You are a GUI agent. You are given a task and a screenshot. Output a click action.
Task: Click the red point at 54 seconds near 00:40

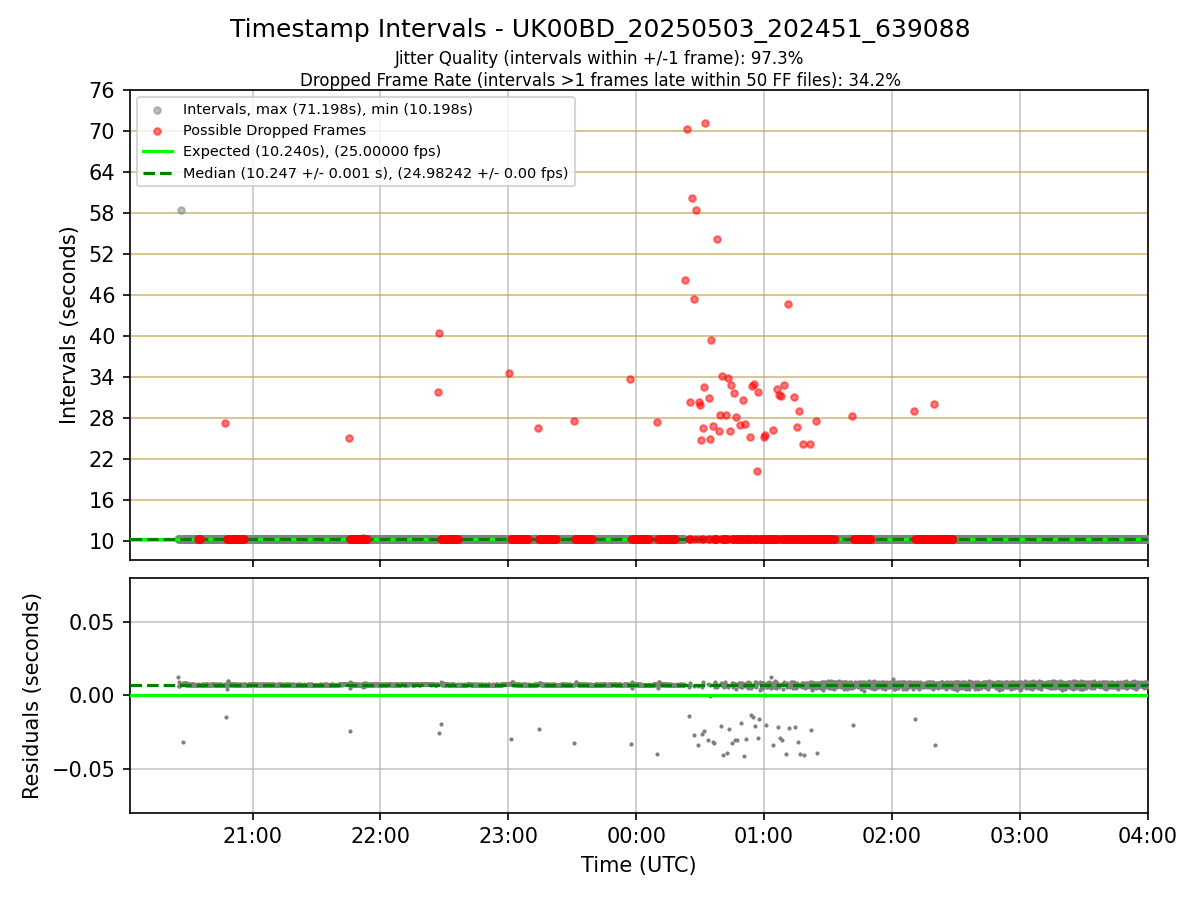pos(717,239)
